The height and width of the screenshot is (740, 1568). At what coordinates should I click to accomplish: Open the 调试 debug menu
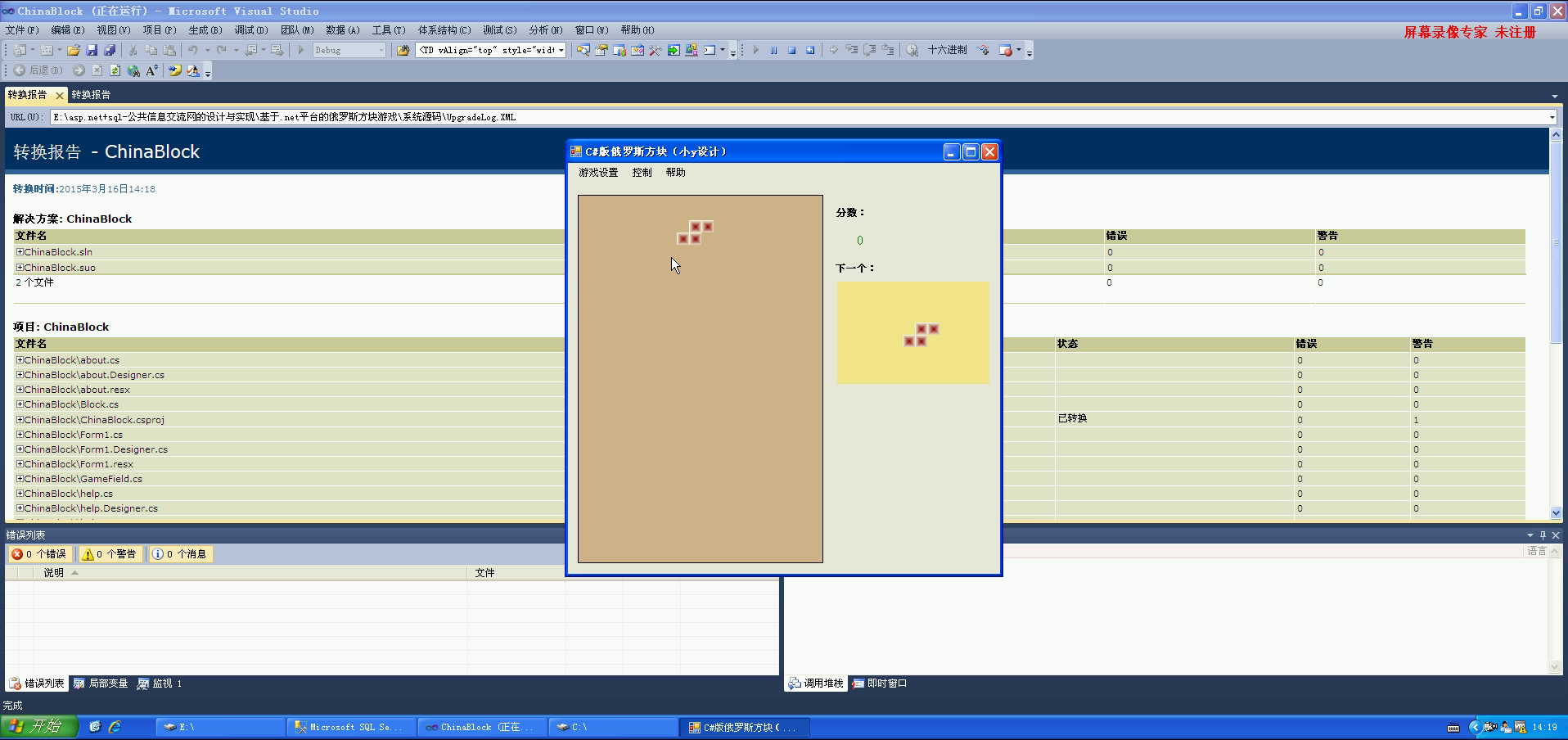coord(251,30)
